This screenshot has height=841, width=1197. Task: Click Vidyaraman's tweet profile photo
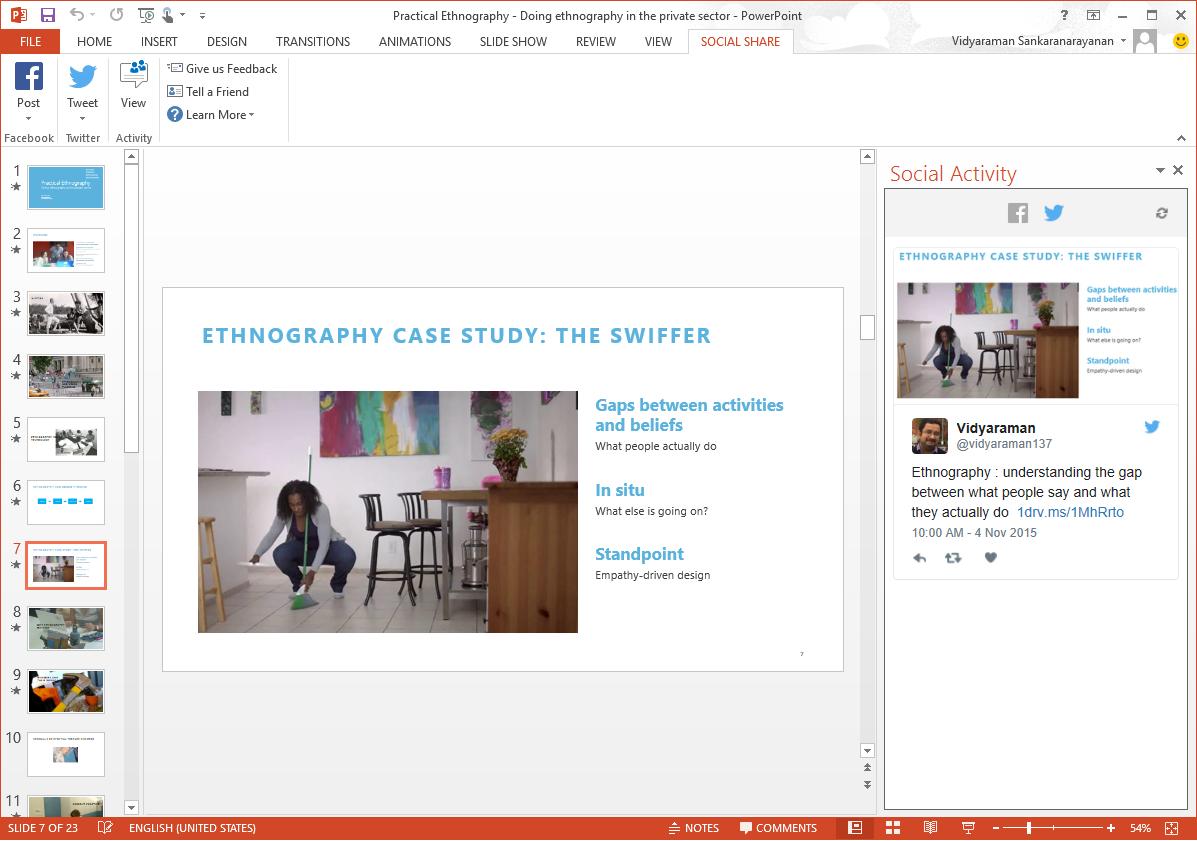tap(929, 436)
